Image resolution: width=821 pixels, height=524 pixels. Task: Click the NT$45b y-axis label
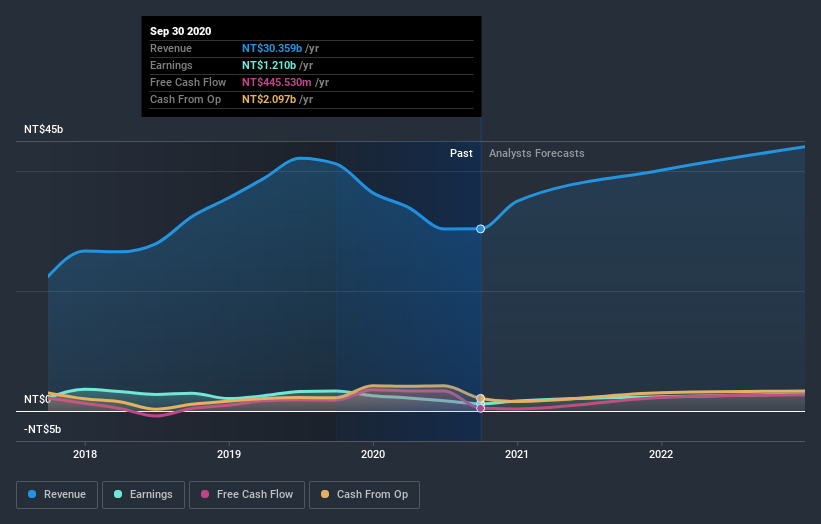pyautogui.click(x=43, y=129)
